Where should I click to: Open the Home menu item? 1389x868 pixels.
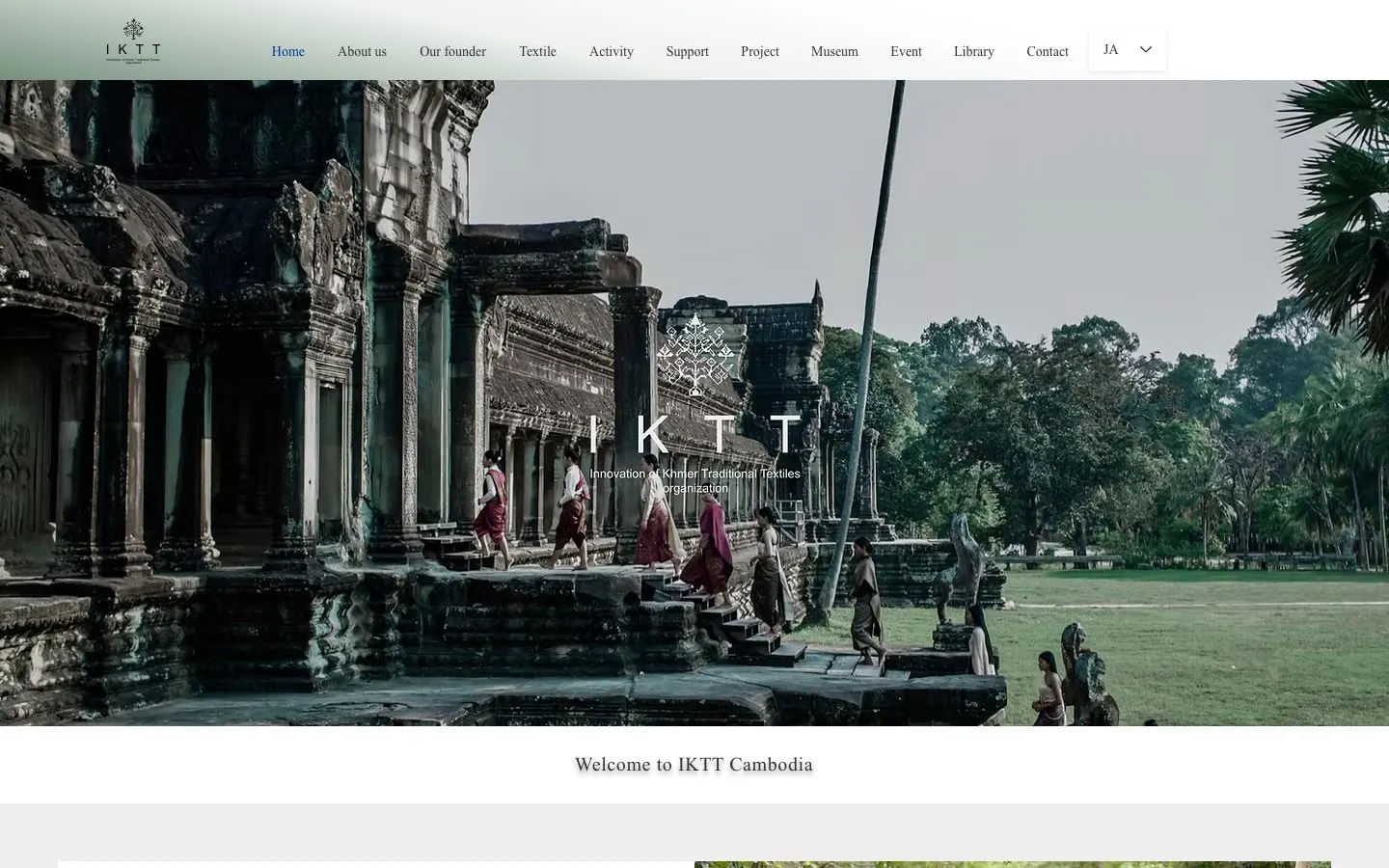pyautogui.click(x=287, y=52)
